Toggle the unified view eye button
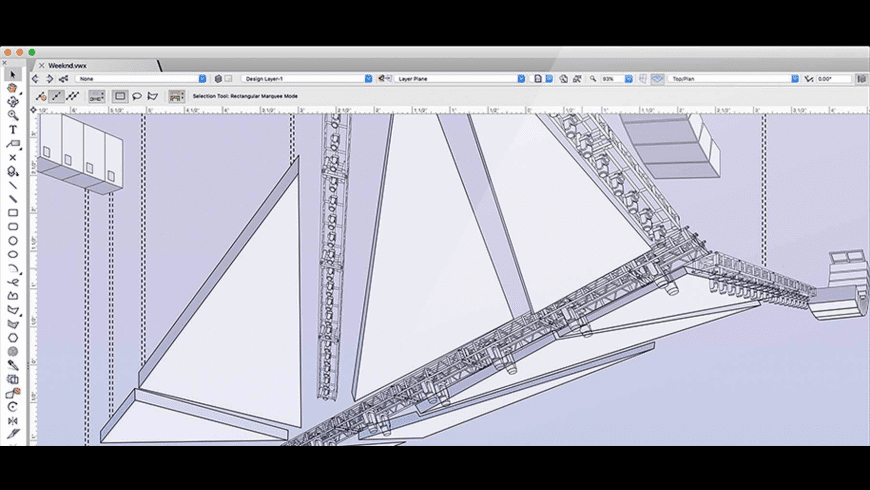Viewport: 870px width, 490px height. [x=657, y=78]
